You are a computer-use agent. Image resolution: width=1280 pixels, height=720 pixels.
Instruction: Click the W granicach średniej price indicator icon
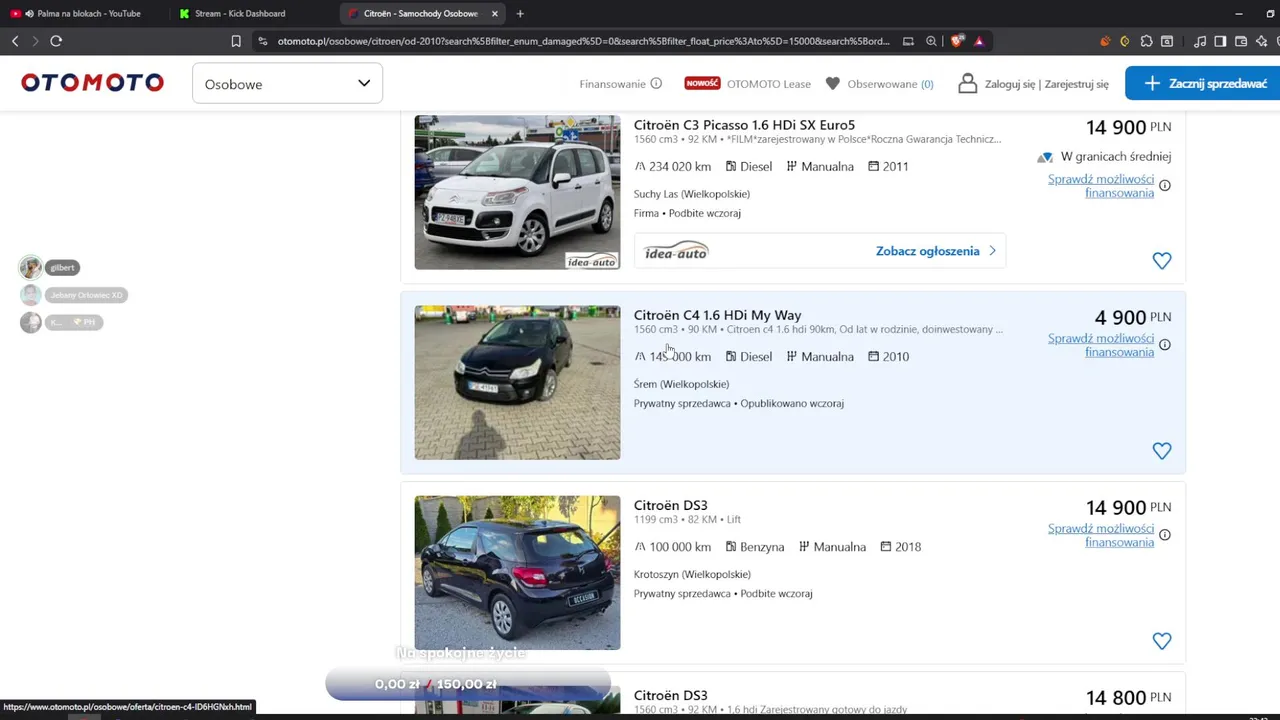[1045, 157]
